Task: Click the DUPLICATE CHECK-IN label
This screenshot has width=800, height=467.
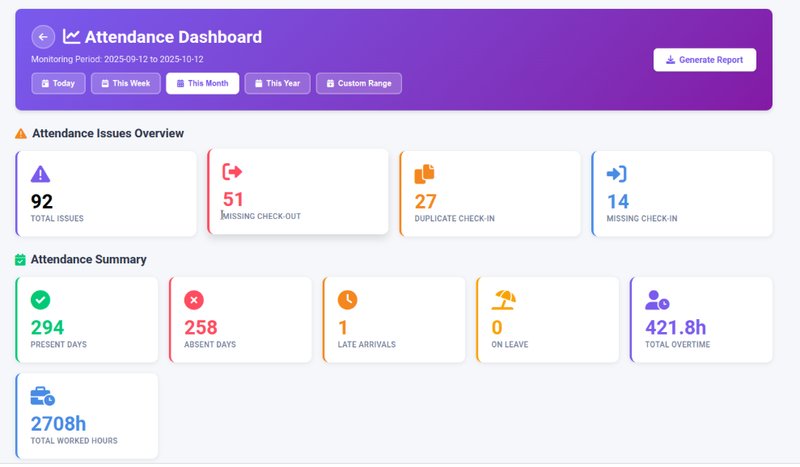Action: point(455,218)
